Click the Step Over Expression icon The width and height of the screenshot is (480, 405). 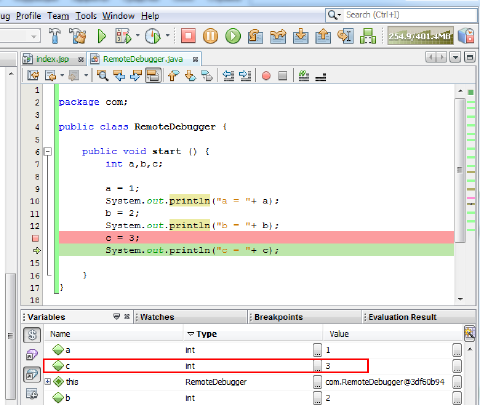[x=278, y=36]
